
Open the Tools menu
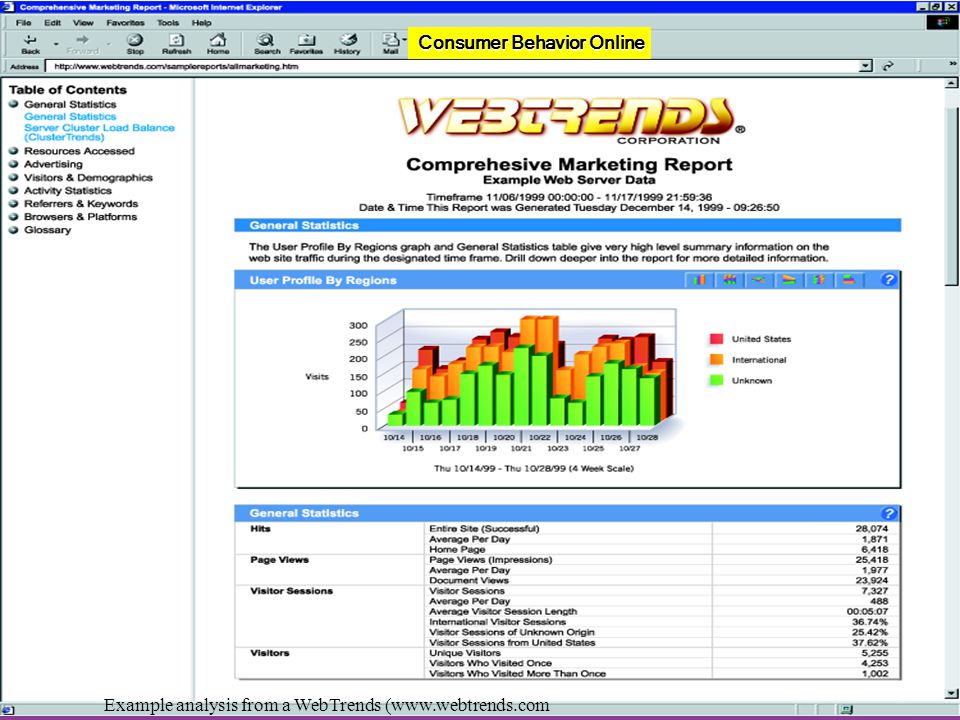point(168,23)
